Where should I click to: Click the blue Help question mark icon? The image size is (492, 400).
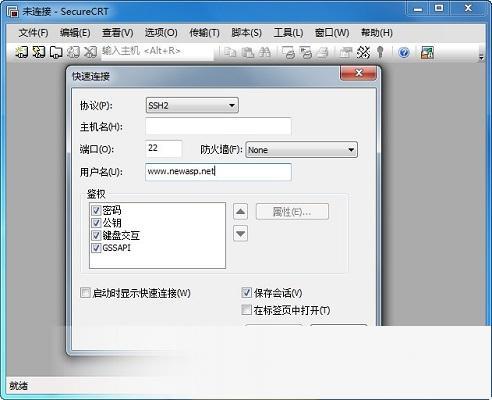coord(404,52)
